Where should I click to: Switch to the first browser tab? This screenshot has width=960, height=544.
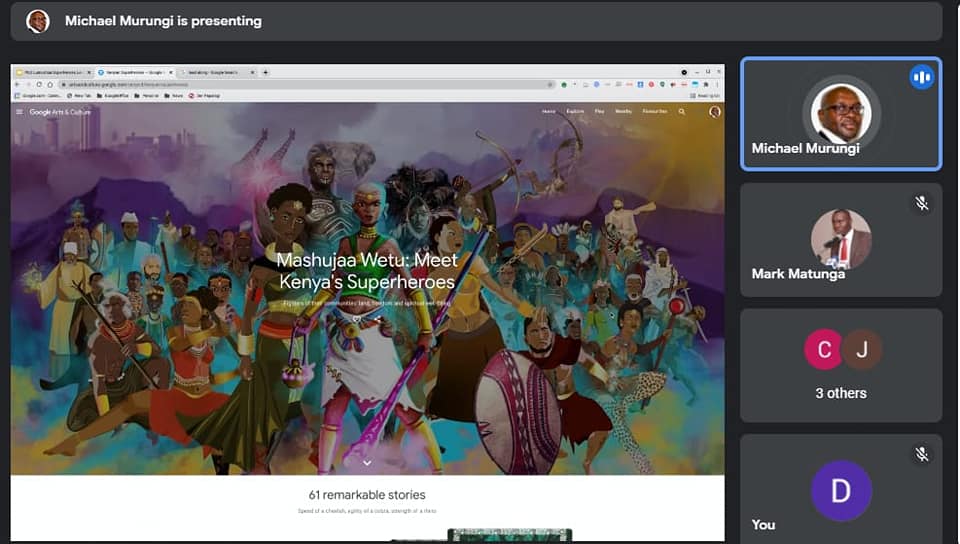click(52, 72)
